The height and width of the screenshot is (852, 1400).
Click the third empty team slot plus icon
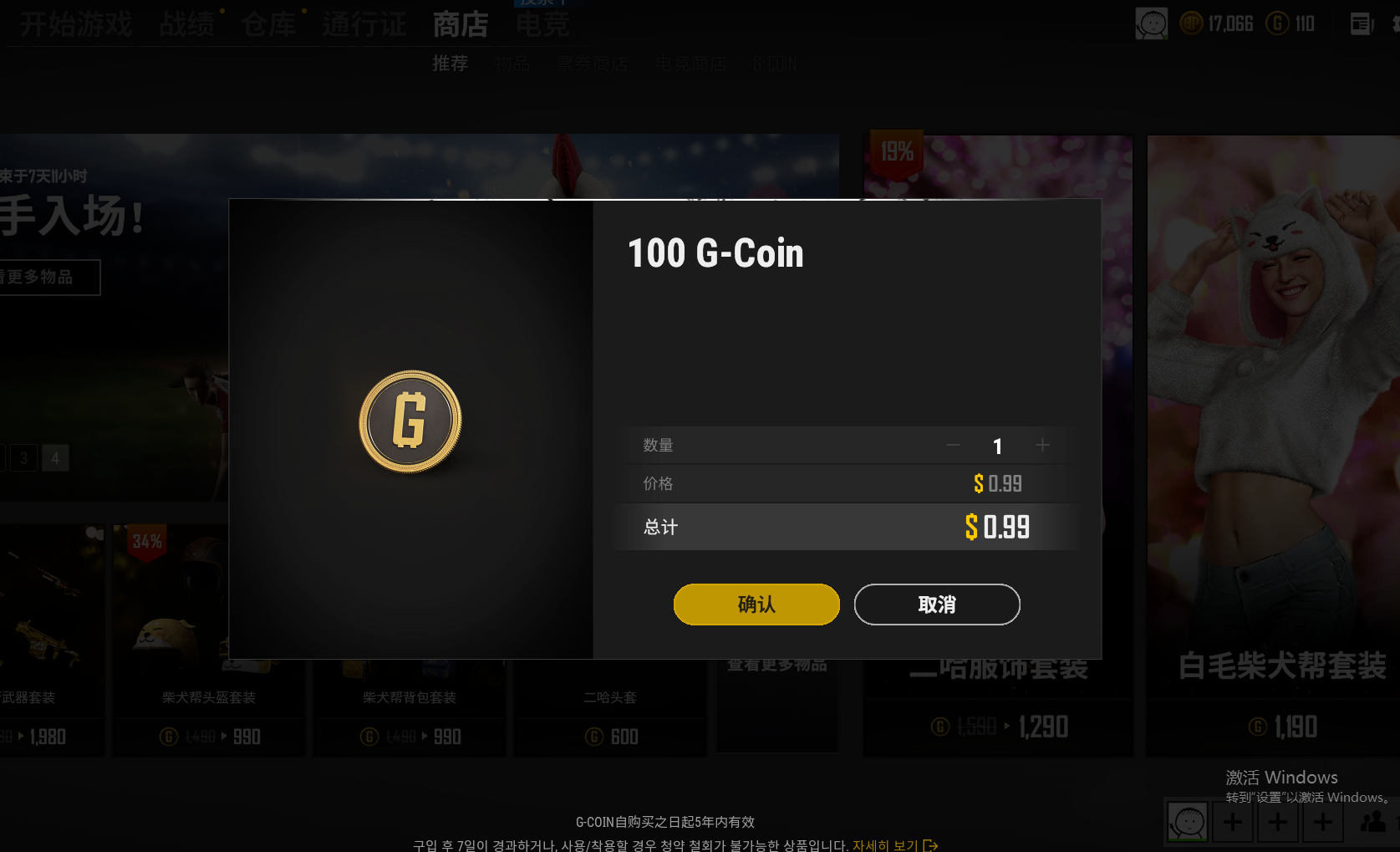coord(1323,823)
